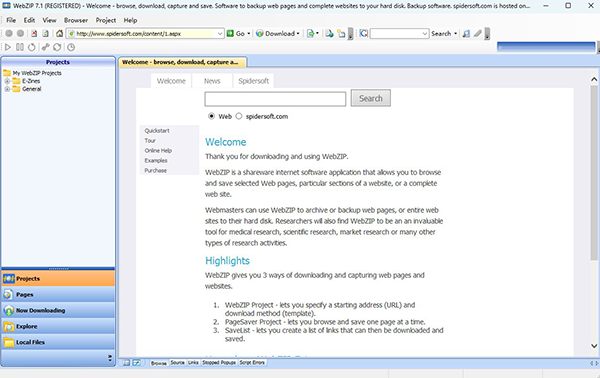Click the Google G search engine icon

click(x=364, y=34)
